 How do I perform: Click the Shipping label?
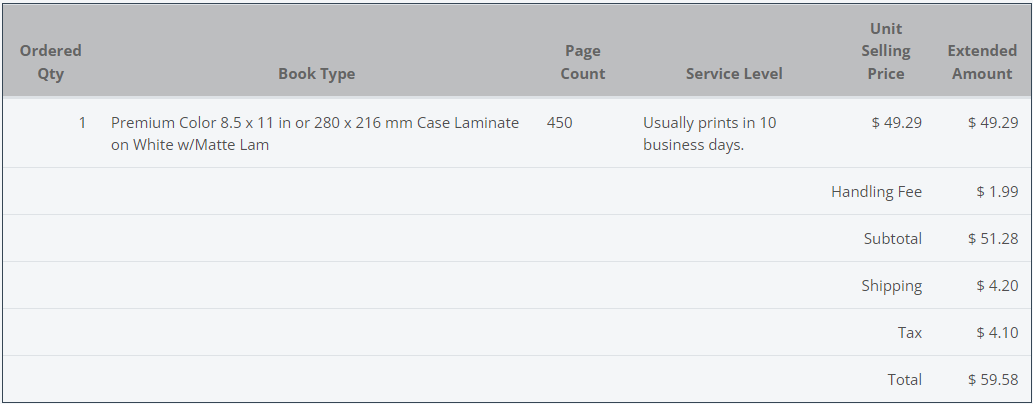[891, 286]
